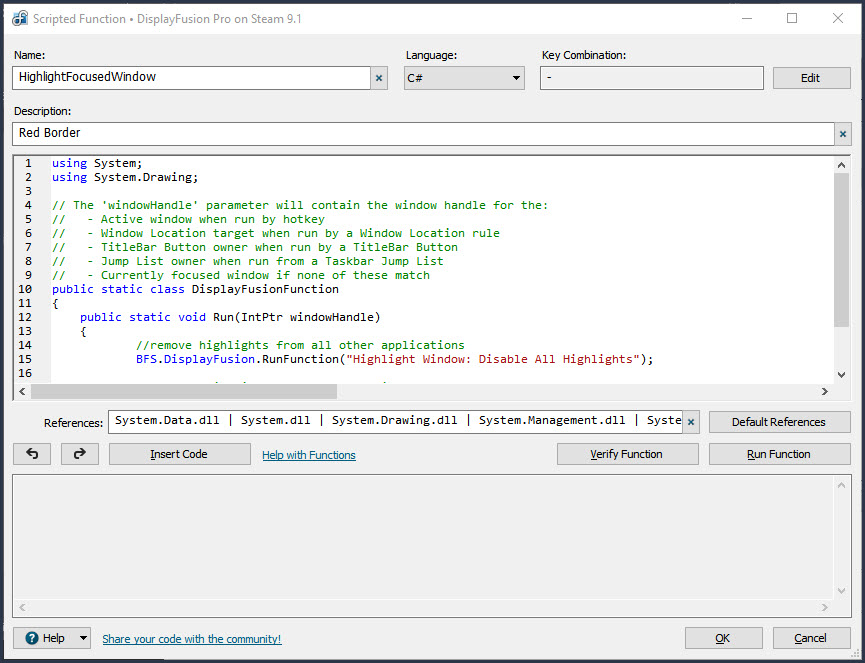Click the code editor horizontal scrollbar thumb
The height and width of the screenshot is (663, 865).
tap(185, 391)
